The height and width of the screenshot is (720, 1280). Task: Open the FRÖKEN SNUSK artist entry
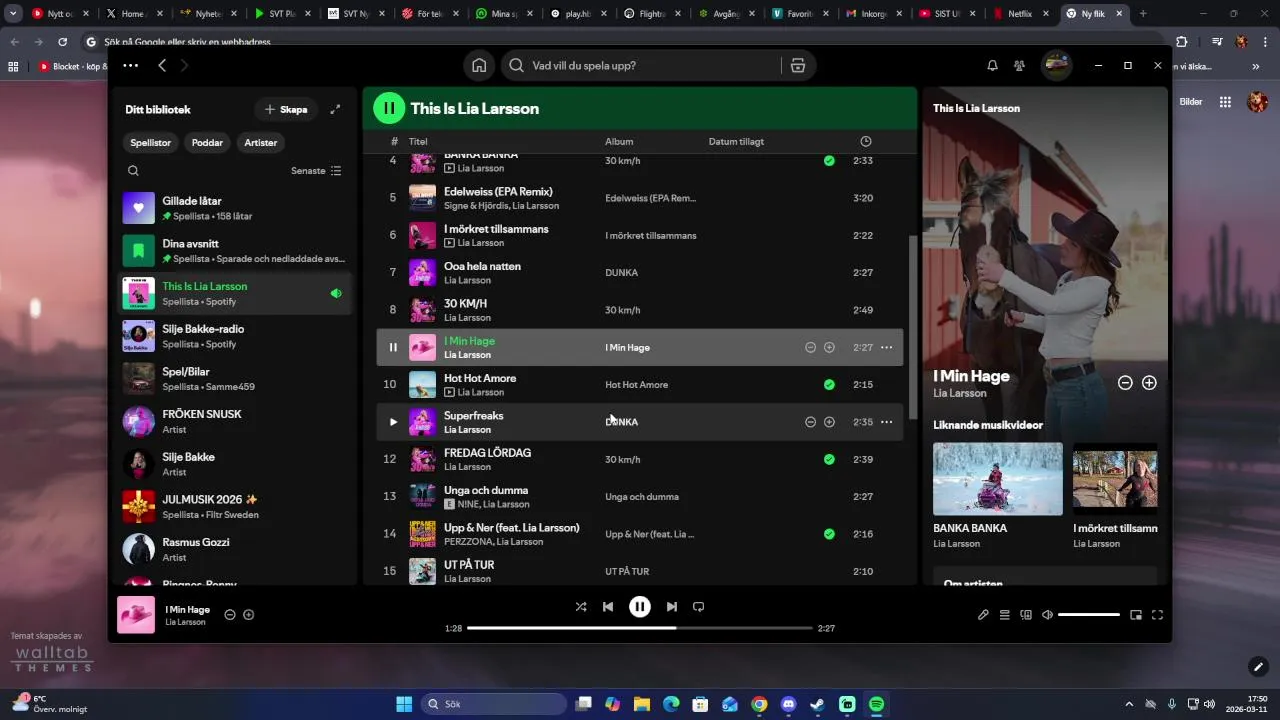tap(234, 421)
